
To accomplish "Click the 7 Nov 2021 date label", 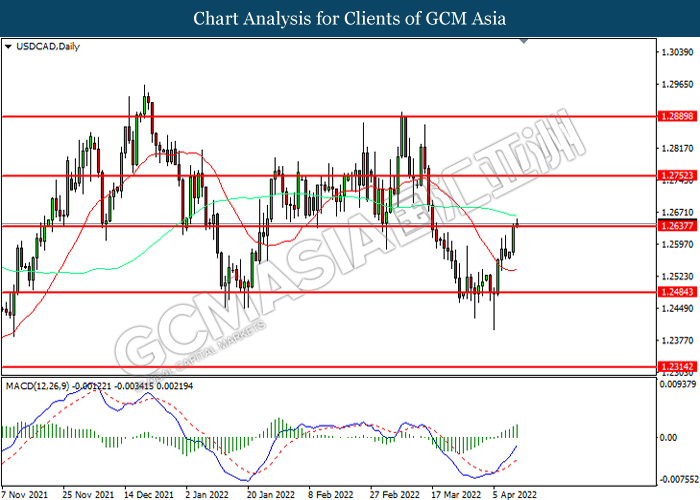I will (25, 495).
